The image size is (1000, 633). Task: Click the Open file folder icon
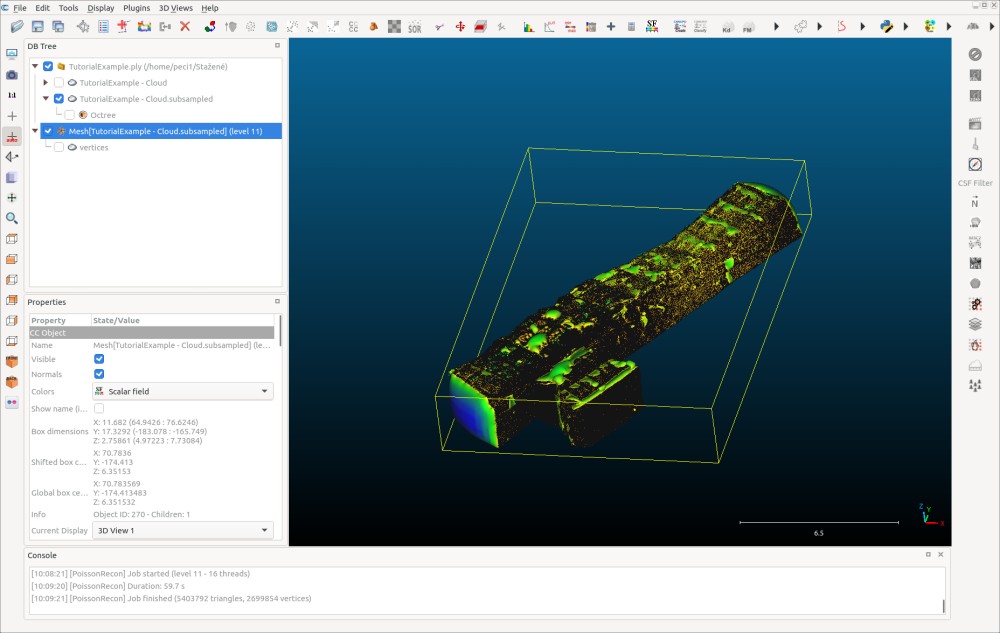coord(17,26)
